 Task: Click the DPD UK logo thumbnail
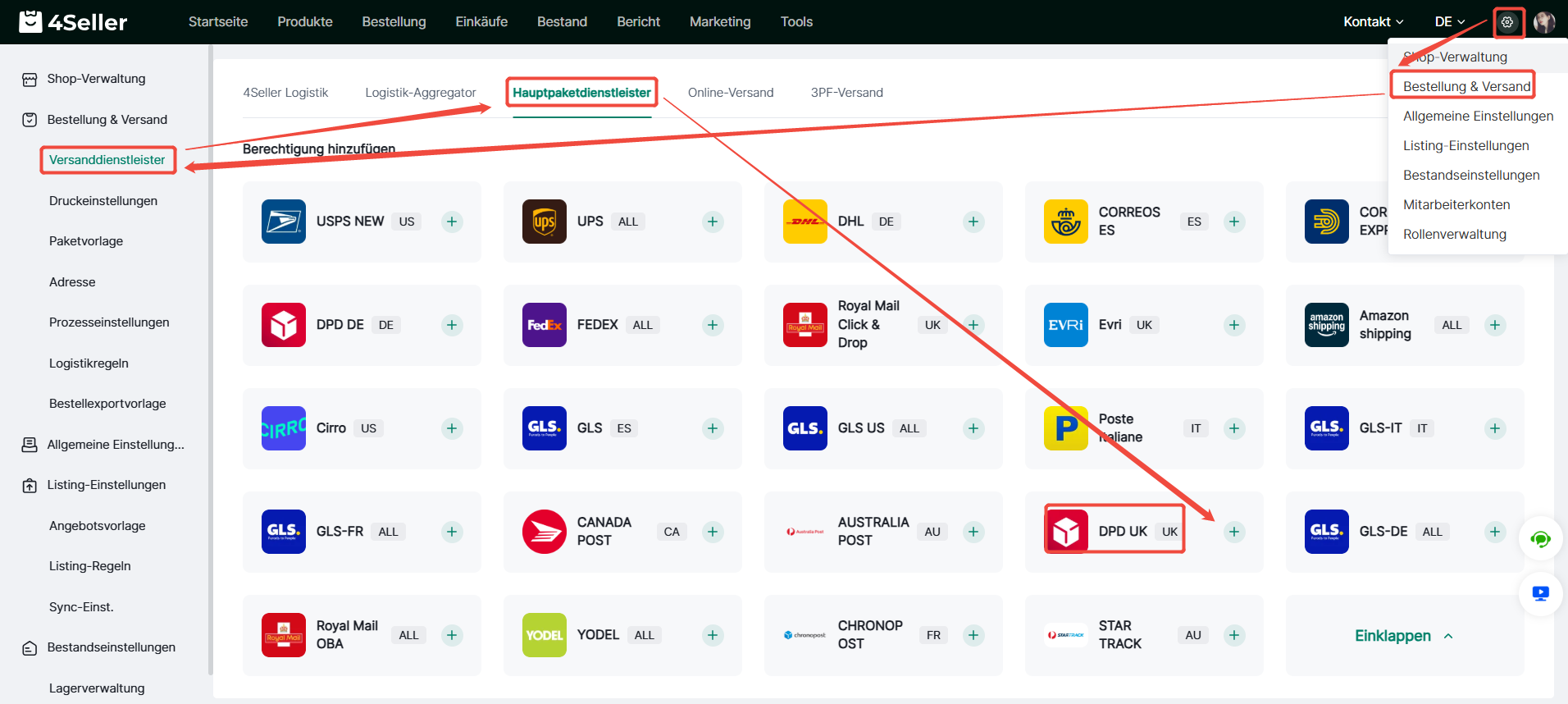(x=1066, y=532)
